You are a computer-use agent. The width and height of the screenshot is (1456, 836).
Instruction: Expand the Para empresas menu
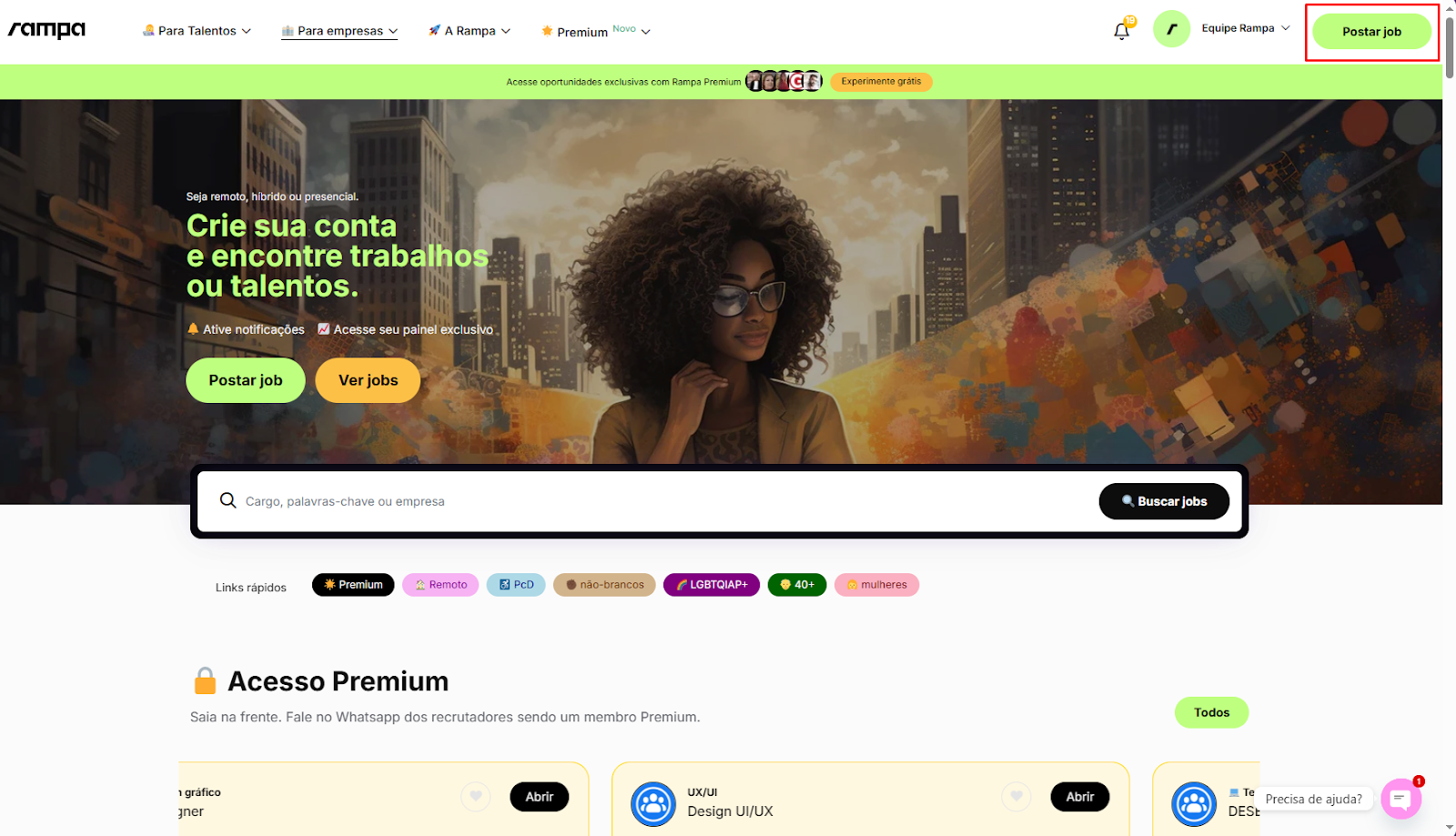pyautogui.click(x=339, y=31)
